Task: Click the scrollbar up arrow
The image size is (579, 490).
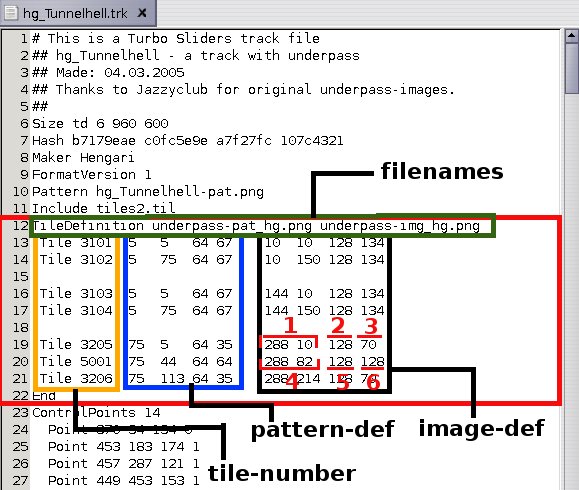Action: (571, 36)
